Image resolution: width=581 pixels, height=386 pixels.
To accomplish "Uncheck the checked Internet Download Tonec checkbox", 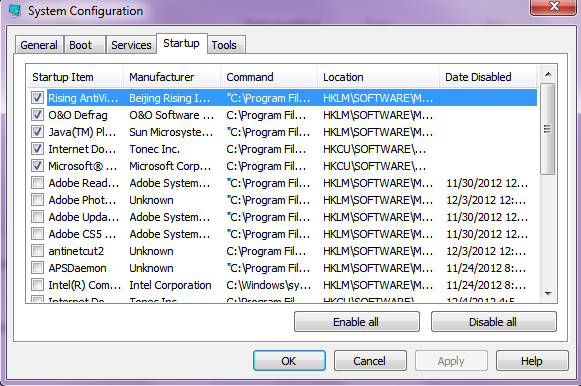I will pos(37,149).
